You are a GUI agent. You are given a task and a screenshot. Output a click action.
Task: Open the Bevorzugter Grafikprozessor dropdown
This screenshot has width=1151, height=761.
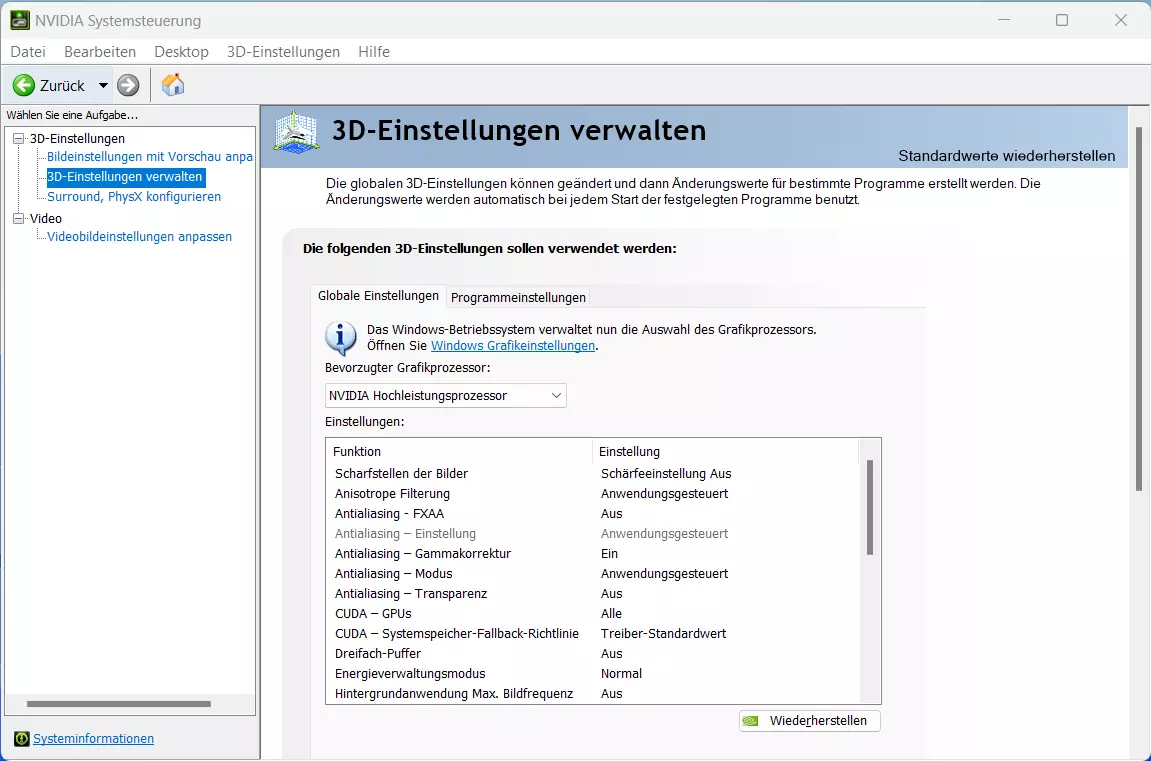(x=446, y=396)
